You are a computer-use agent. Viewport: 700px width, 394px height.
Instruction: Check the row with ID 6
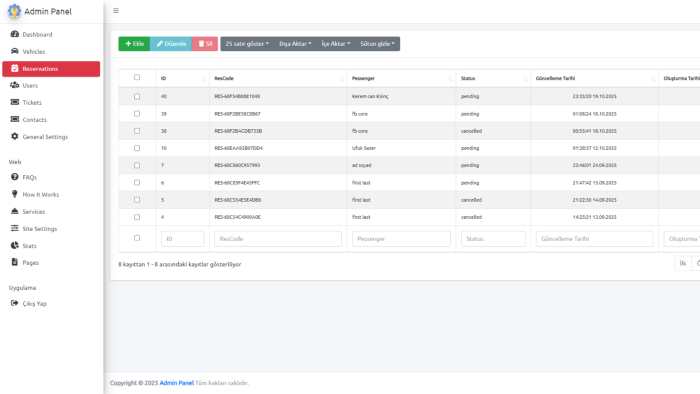[x=137, y=182]
